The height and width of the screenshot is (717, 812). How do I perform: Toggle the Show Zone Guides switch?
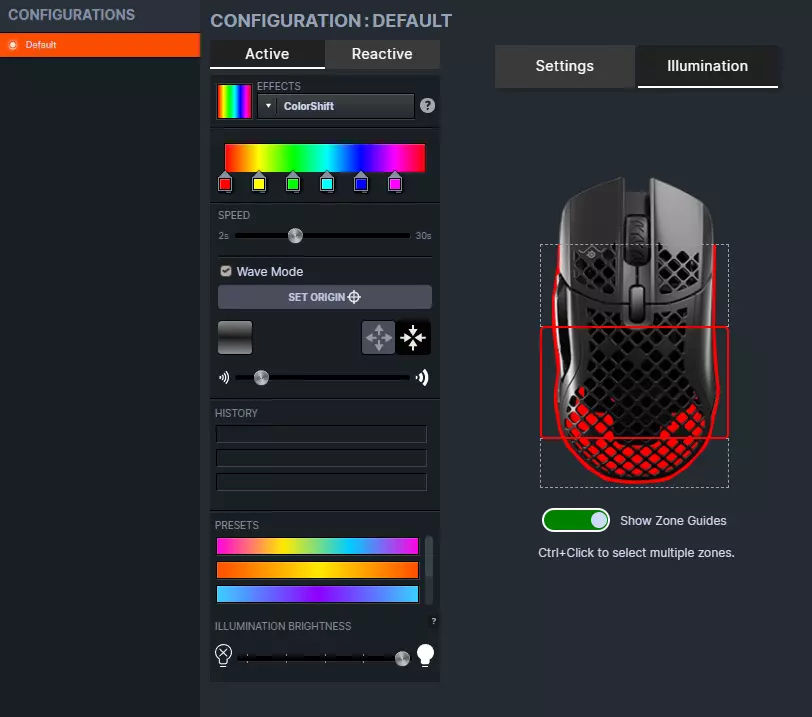575,520
